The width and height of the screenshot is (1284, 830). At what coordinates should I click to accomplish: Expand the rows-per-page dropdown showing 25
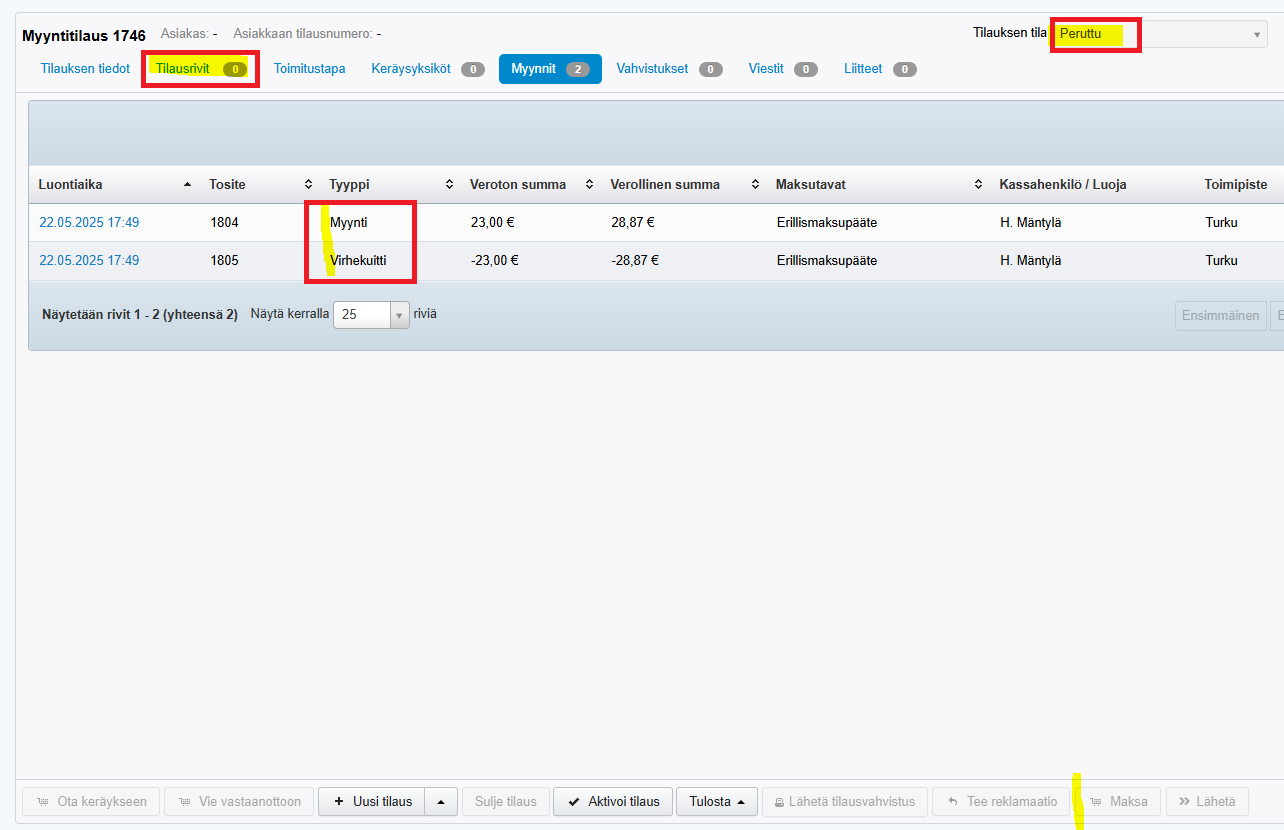(399, 314)
